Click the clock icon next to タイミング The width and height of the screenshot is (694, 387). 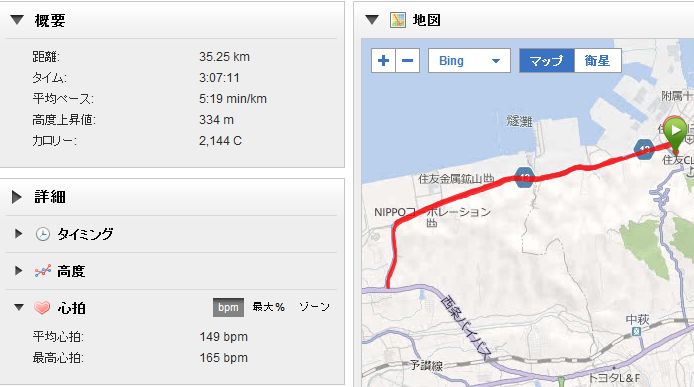(42, 234)
